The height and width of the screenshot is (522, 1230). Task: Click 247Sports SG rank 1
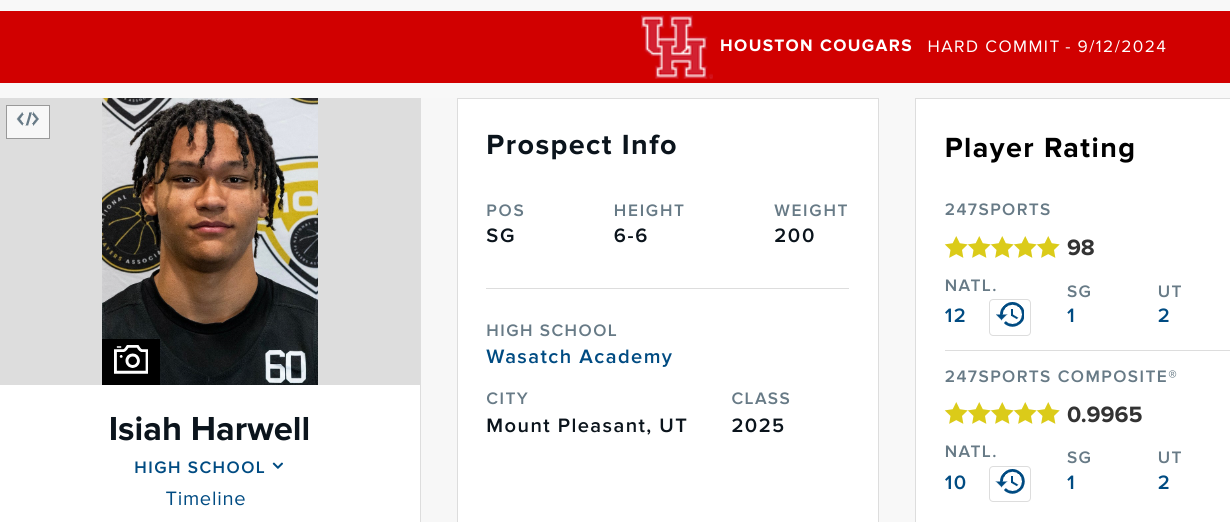(x=1071, y=316)
